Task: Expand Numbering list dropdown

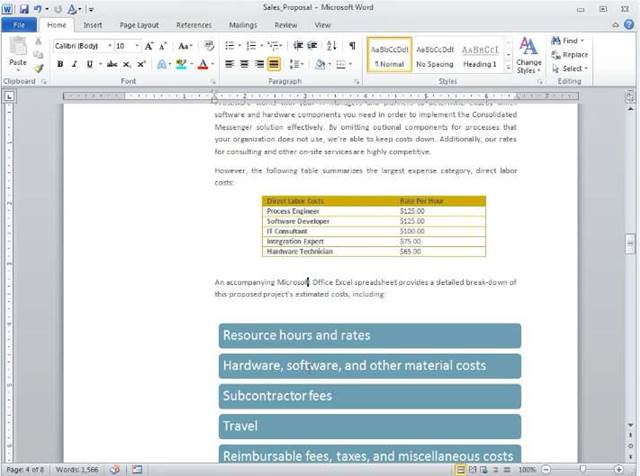Action: 261,46
